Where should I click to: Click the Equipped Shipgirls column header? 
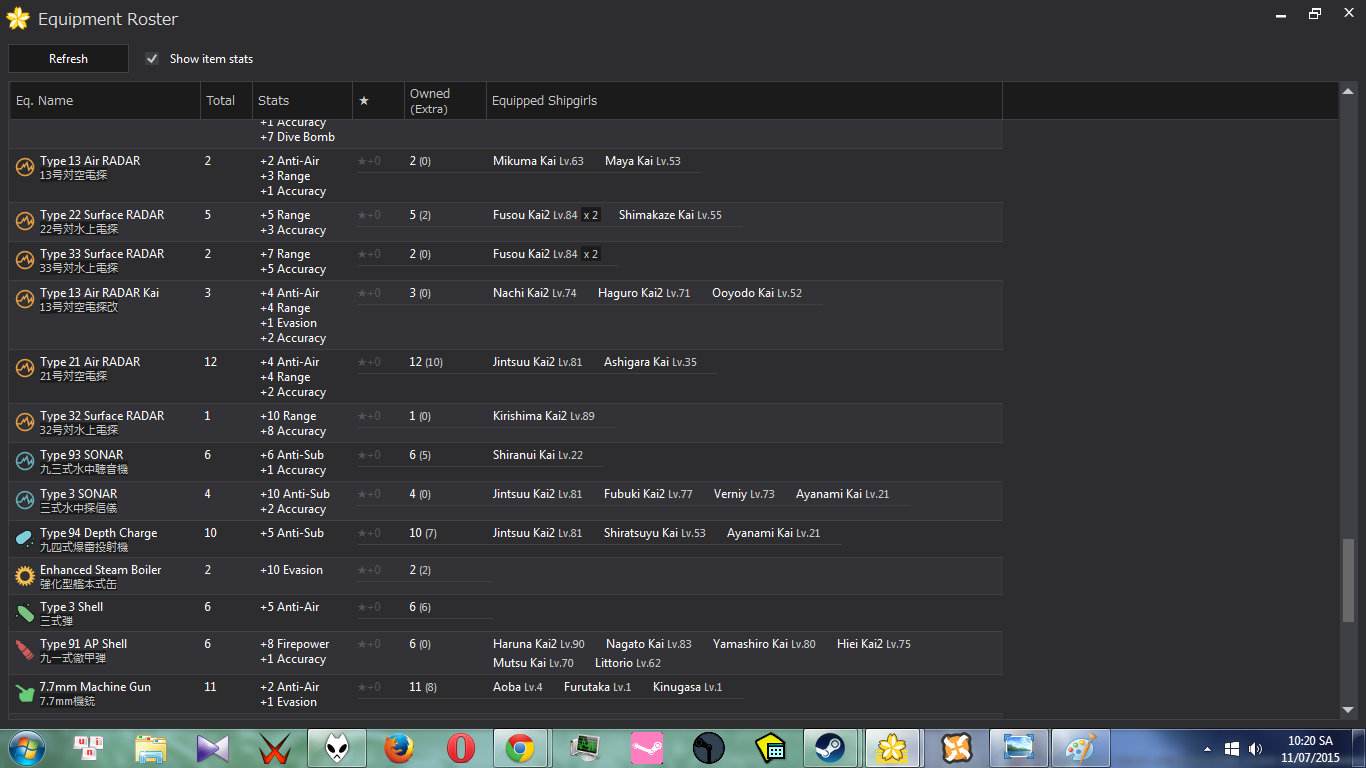pos(744,100)
